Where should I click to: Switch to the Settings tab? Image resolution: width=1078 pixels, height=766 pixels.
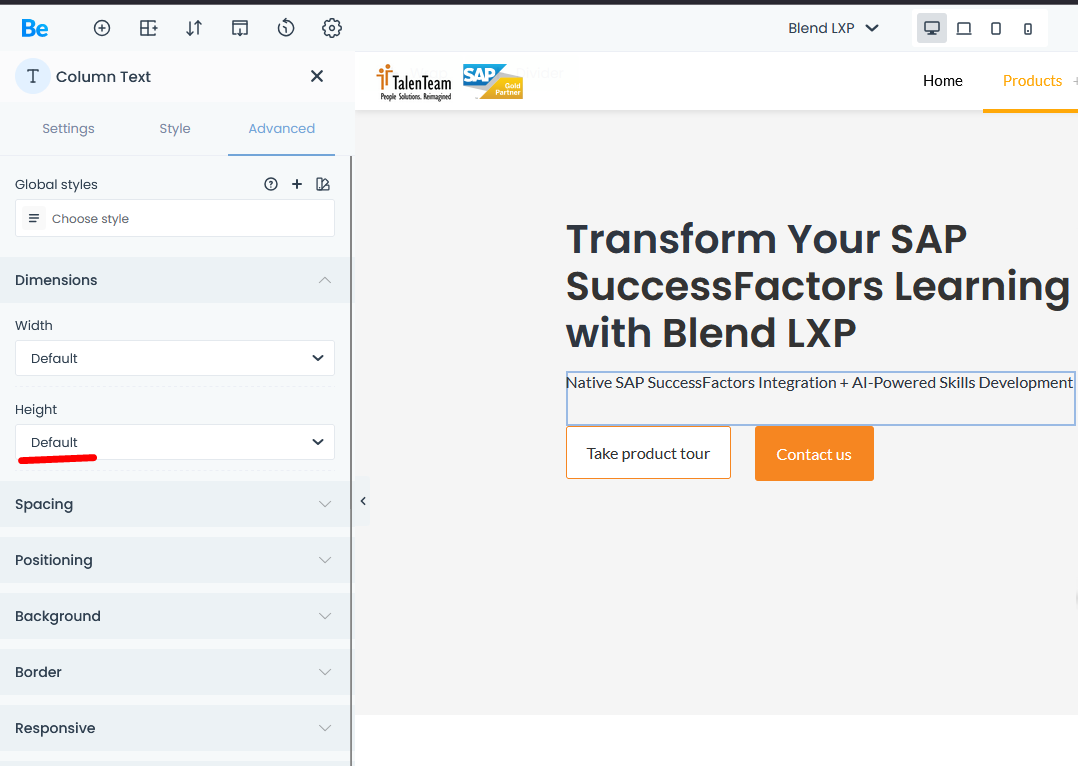68,128
